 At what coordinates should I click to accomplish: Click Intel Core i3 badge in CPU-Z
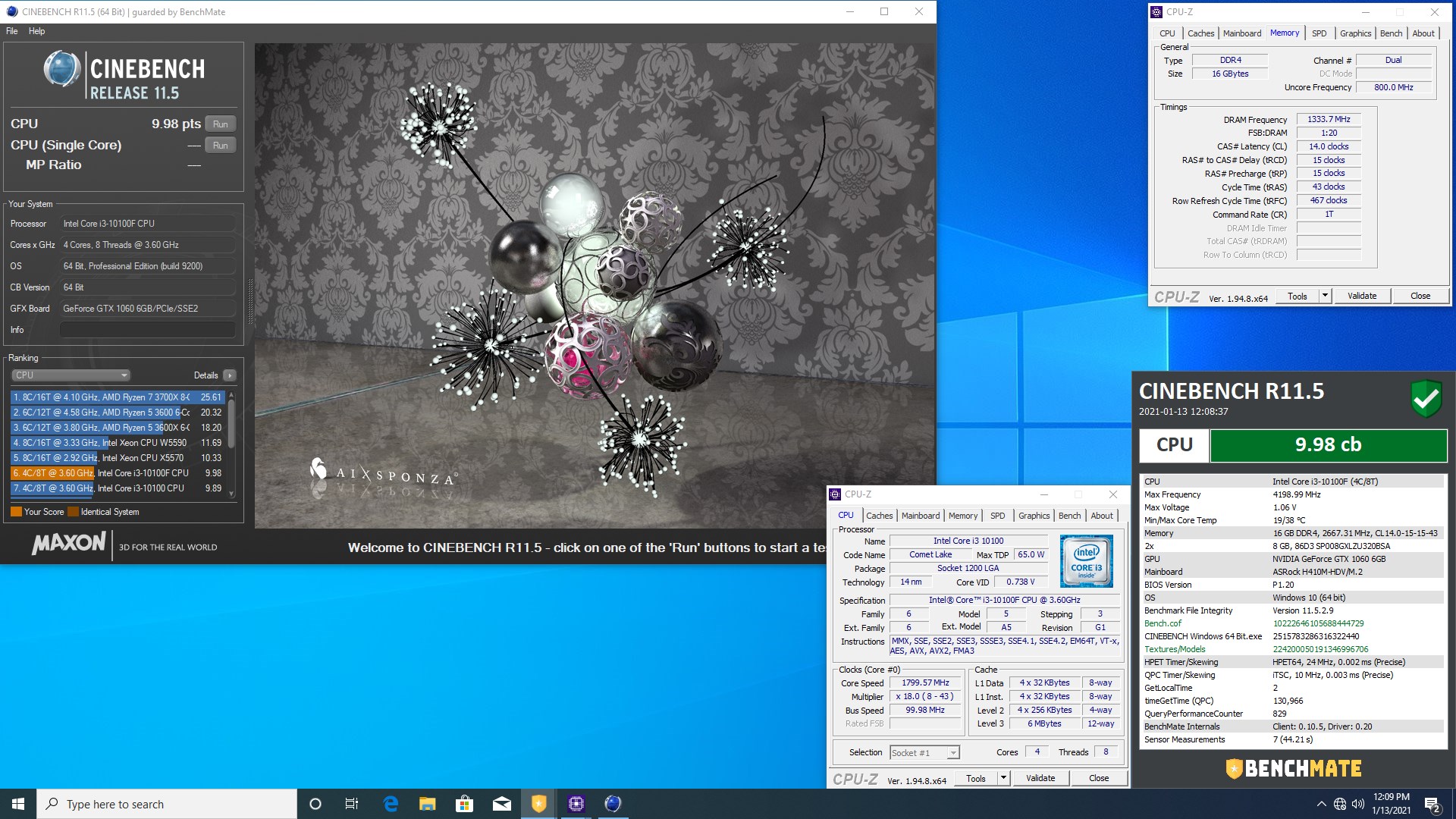pos(1086,561)
